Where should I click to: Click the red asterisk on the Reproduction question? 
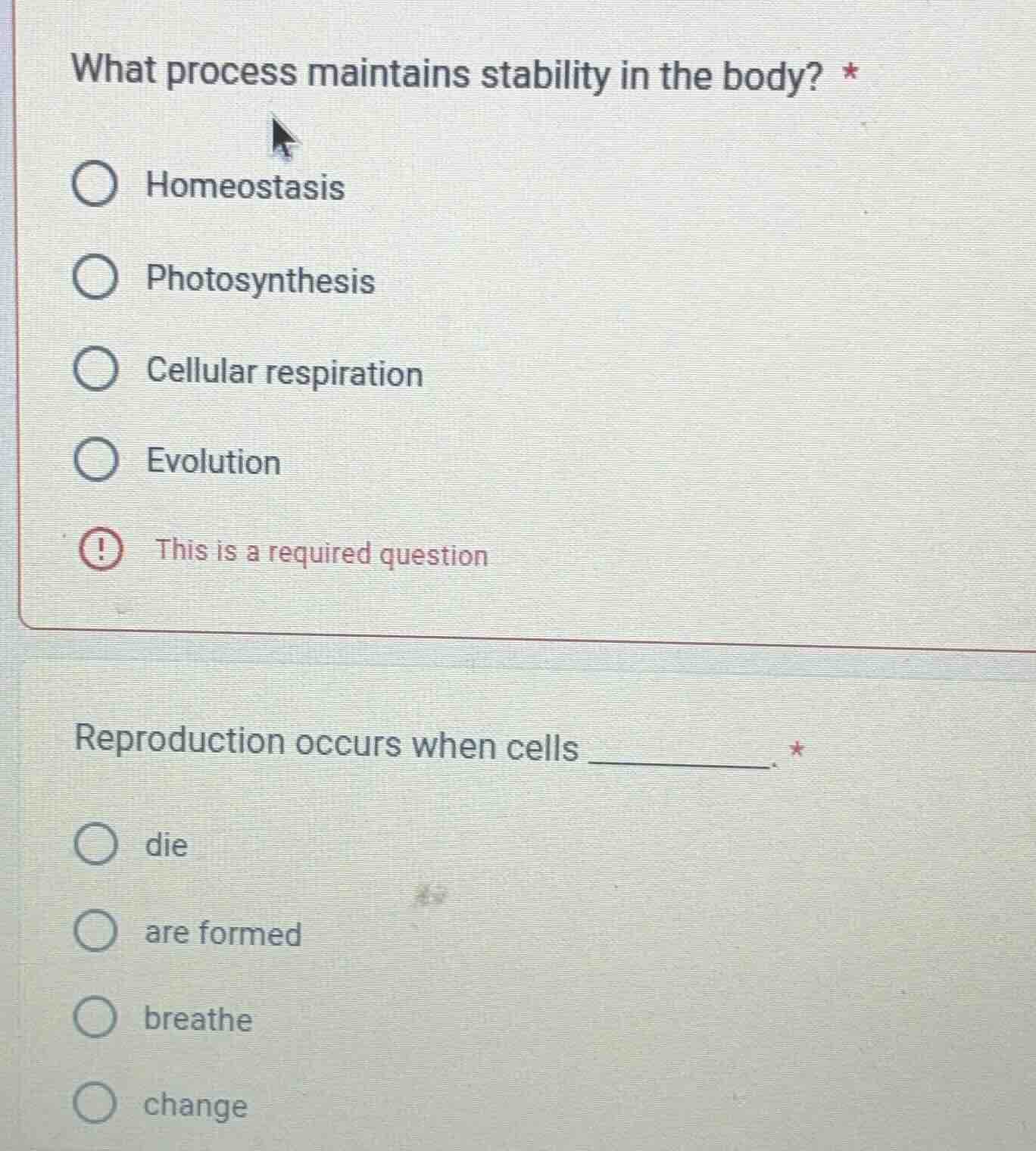pyautogui.click(x=796, y=750)
